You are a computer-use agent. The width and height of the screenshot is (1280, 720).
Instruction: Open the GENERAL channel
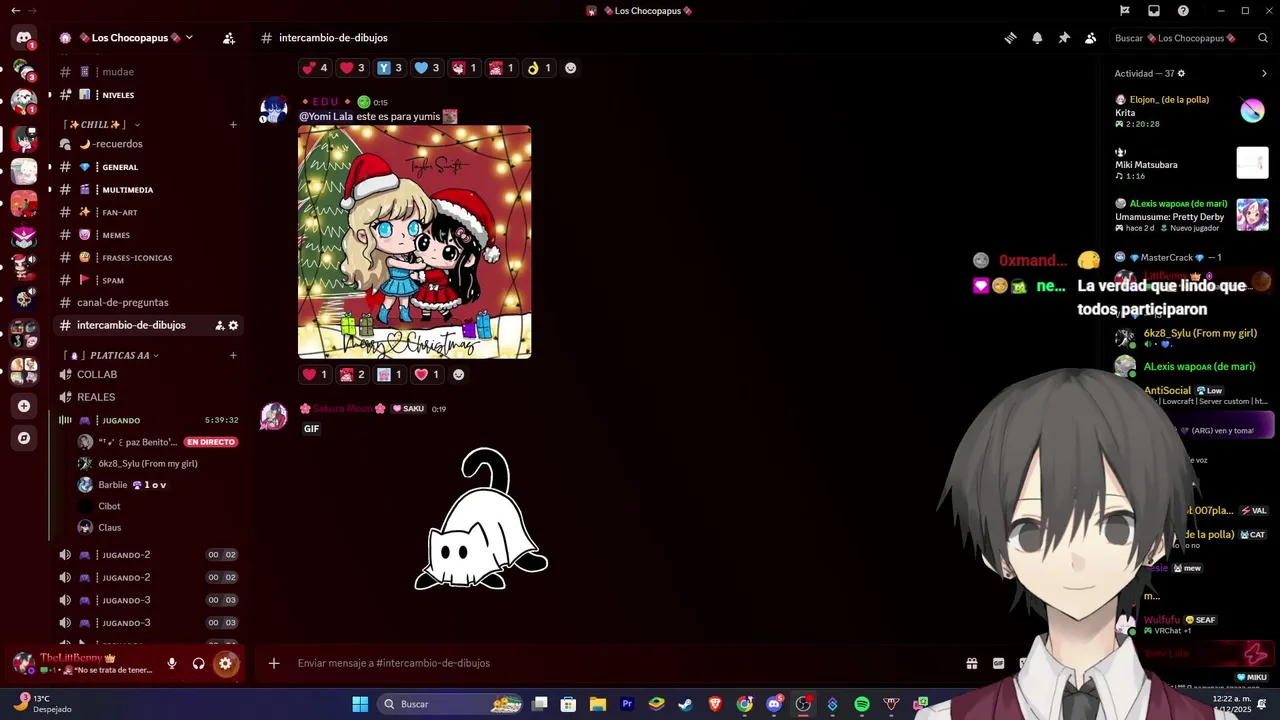pos(149,167)
